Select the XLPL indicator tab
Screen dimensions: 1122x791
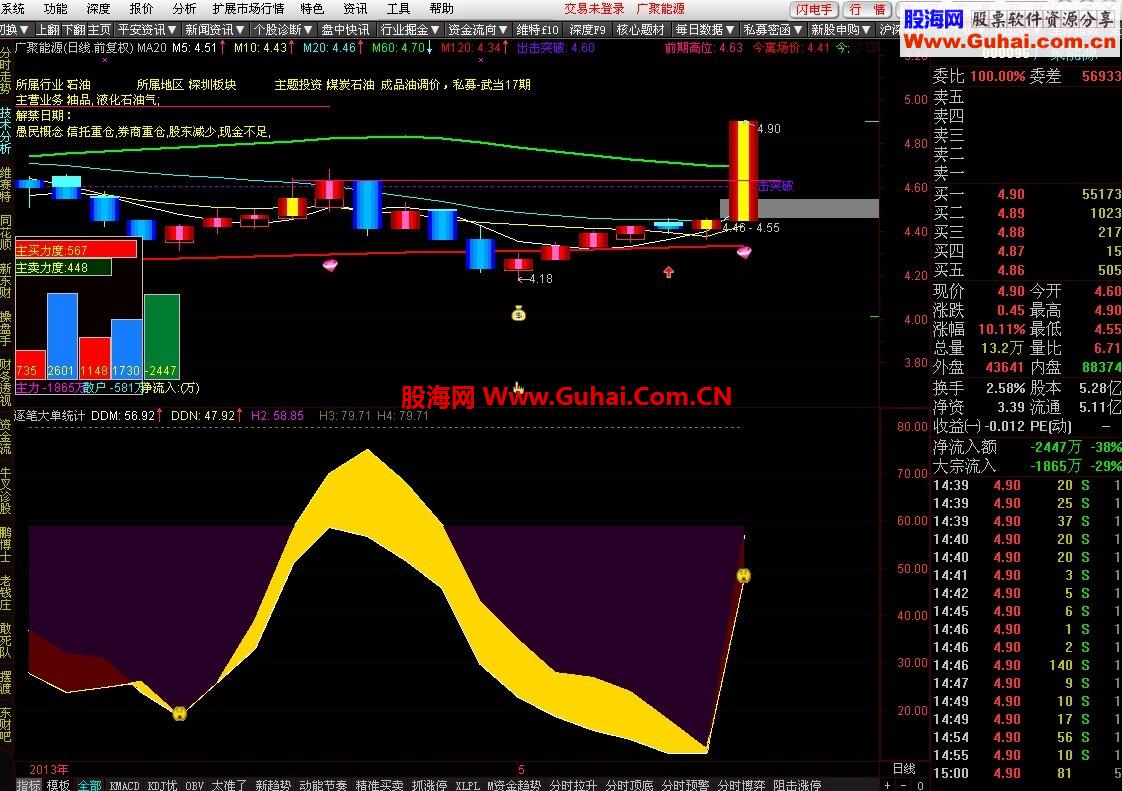pyautogui.click(x=467, y=785)
